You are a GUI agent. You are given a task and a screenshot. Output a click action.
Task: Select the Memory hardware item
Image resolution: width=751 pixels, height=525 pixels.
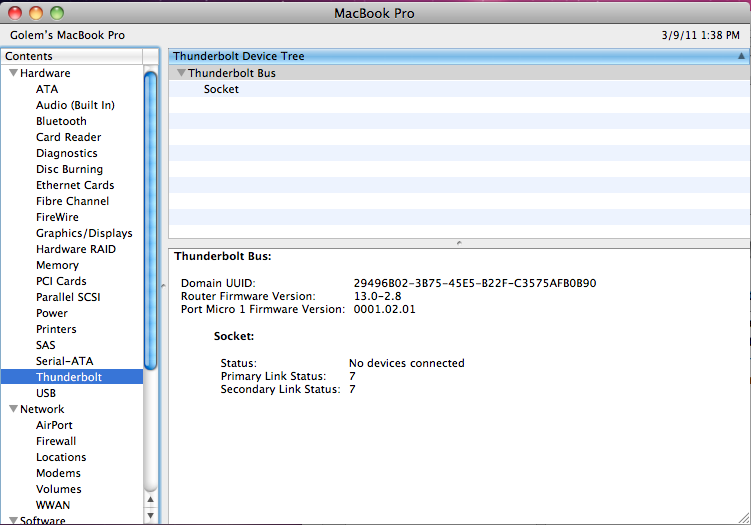[57, 265]
